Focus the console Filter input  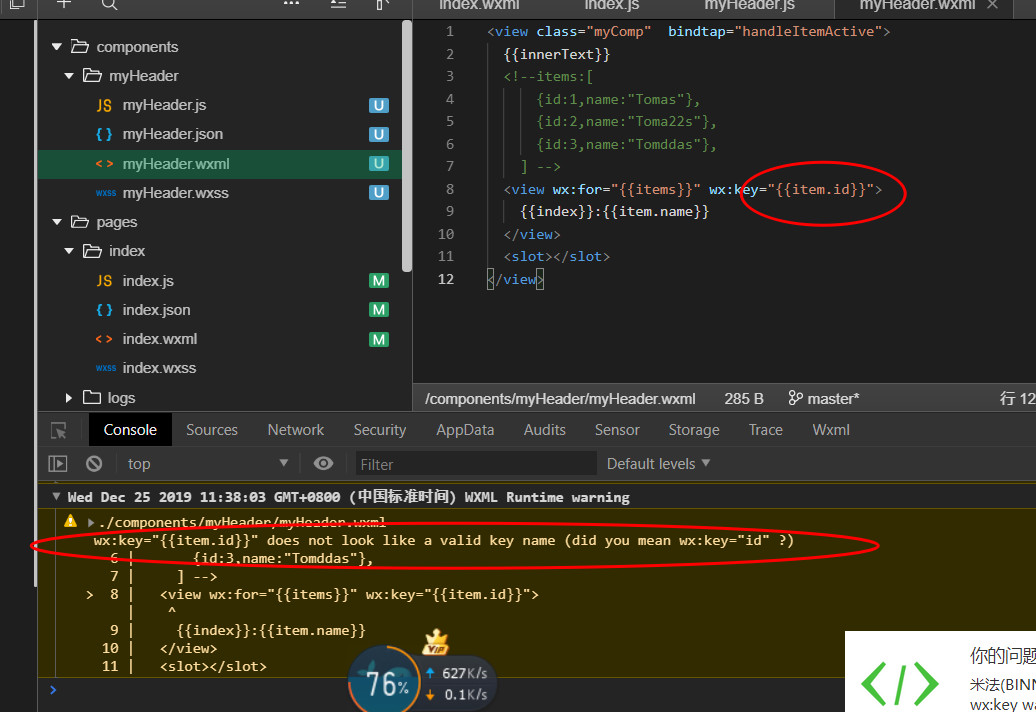click(476, 464)
